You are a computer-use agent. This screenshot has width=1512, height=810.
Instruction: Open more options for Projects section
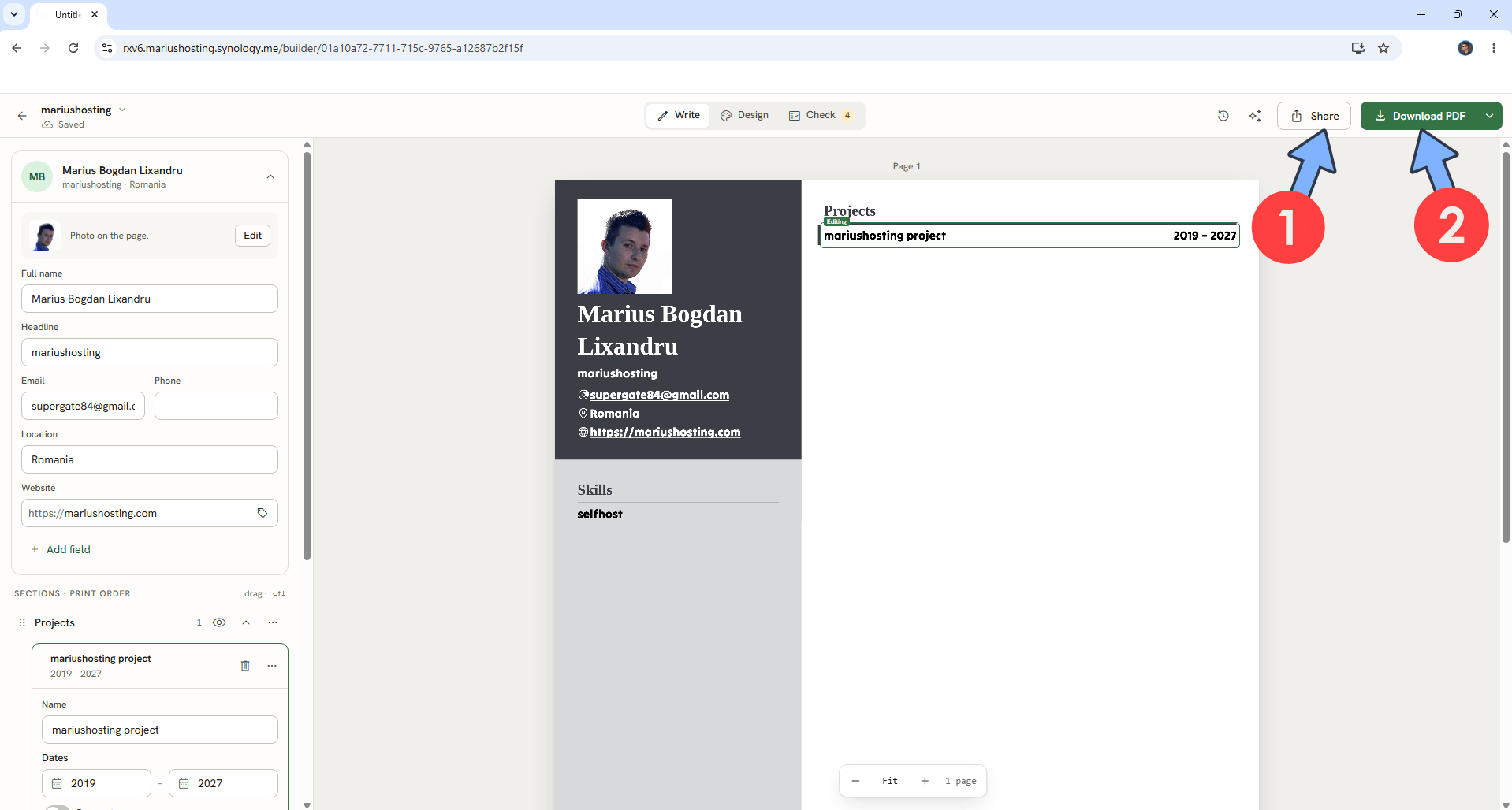273,622
